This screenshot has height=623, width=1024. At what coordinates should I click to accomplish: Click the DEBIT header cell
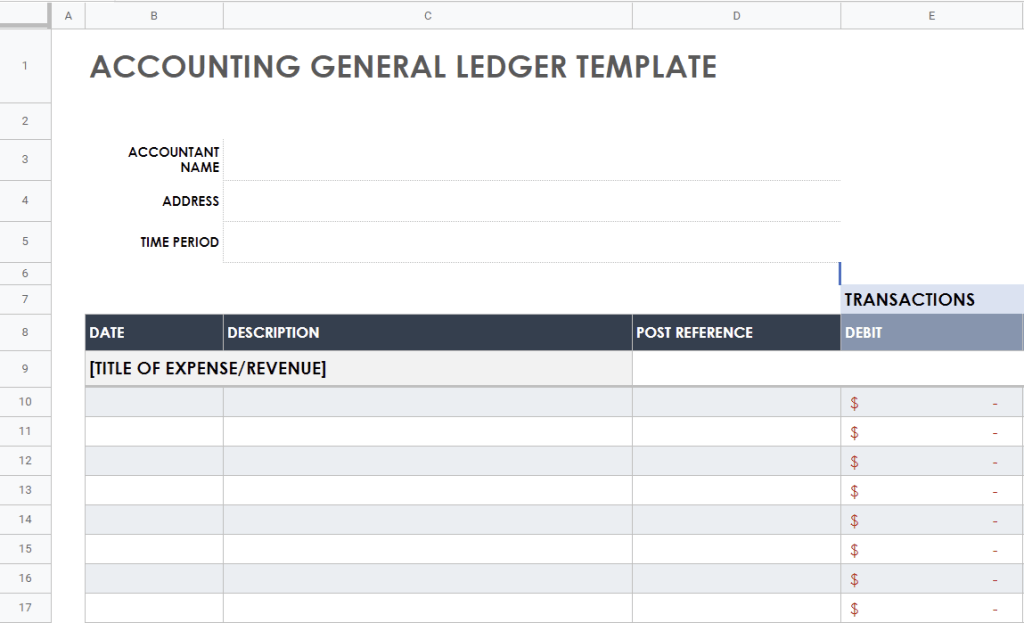pos(932,332)
